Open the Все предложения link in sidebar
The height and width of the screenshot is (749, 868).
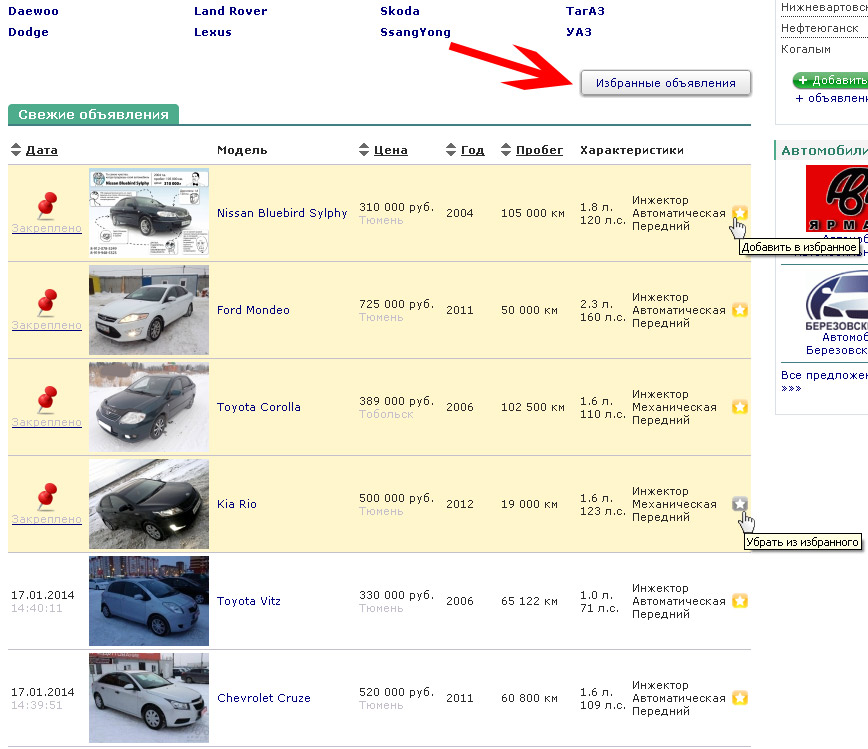pyautogui.click(x=824, y=381)
